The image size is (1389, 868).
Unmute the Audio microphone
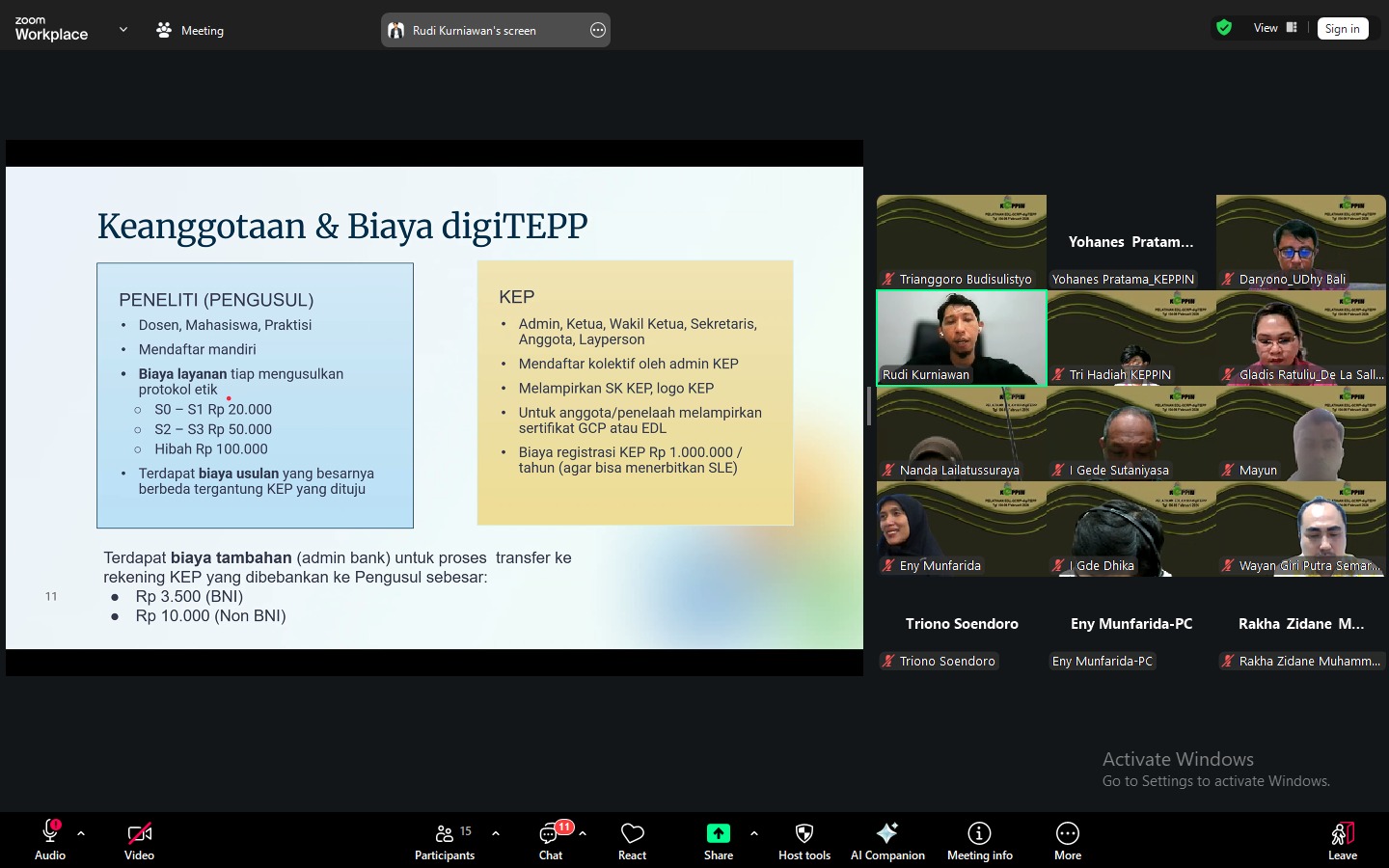tap(50, 840)
